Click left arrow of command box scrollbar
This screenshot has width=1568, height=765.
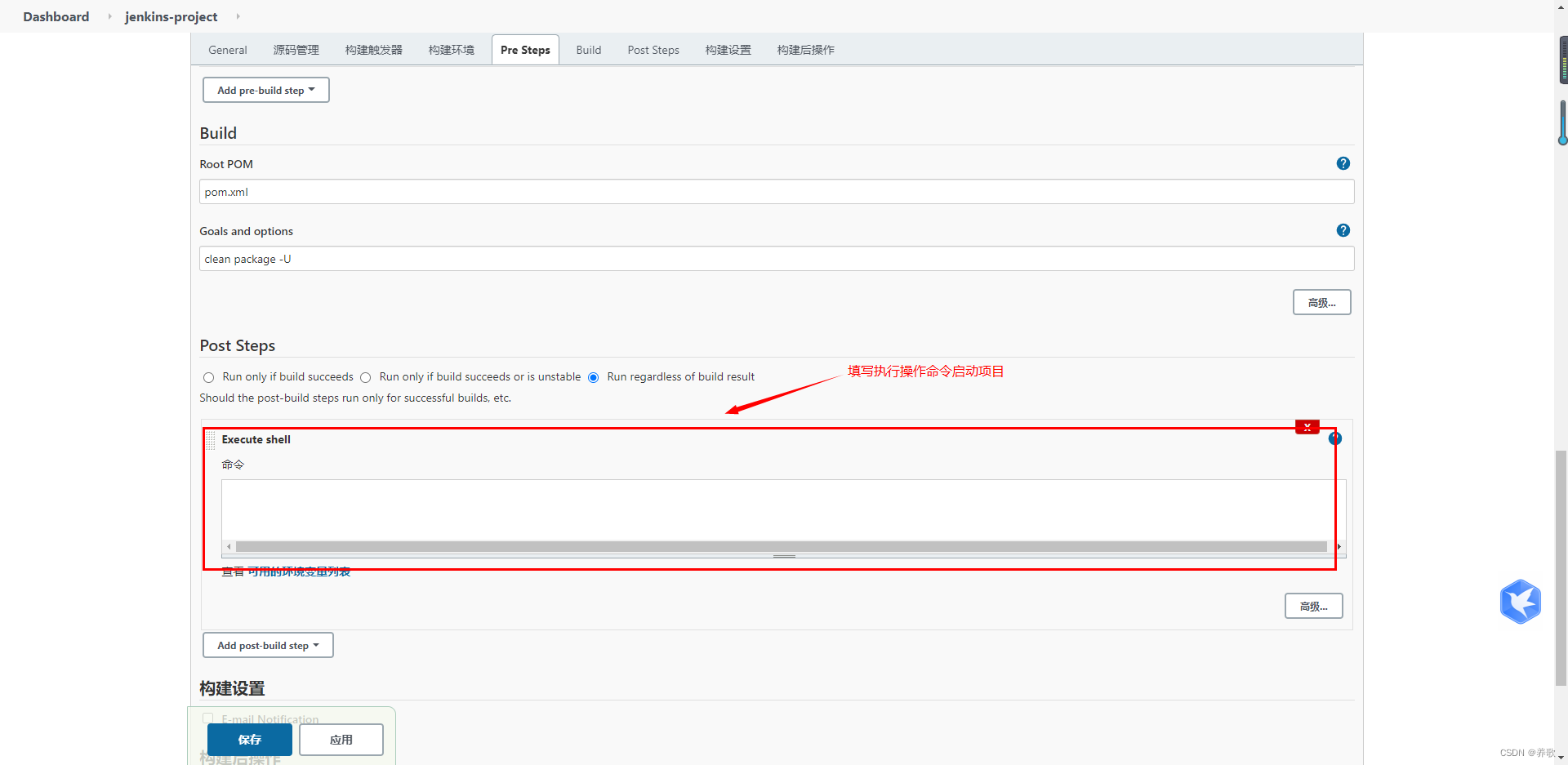tap(229, 546)
